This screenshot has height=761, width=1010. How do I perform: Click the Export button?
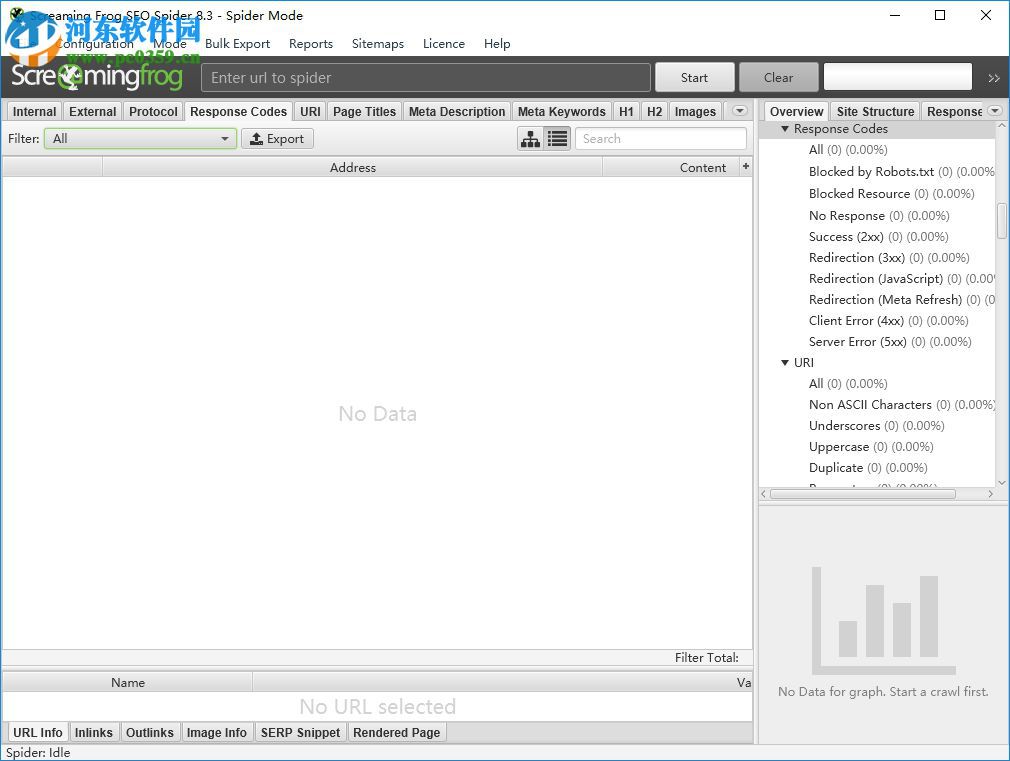tap(277, 139)
